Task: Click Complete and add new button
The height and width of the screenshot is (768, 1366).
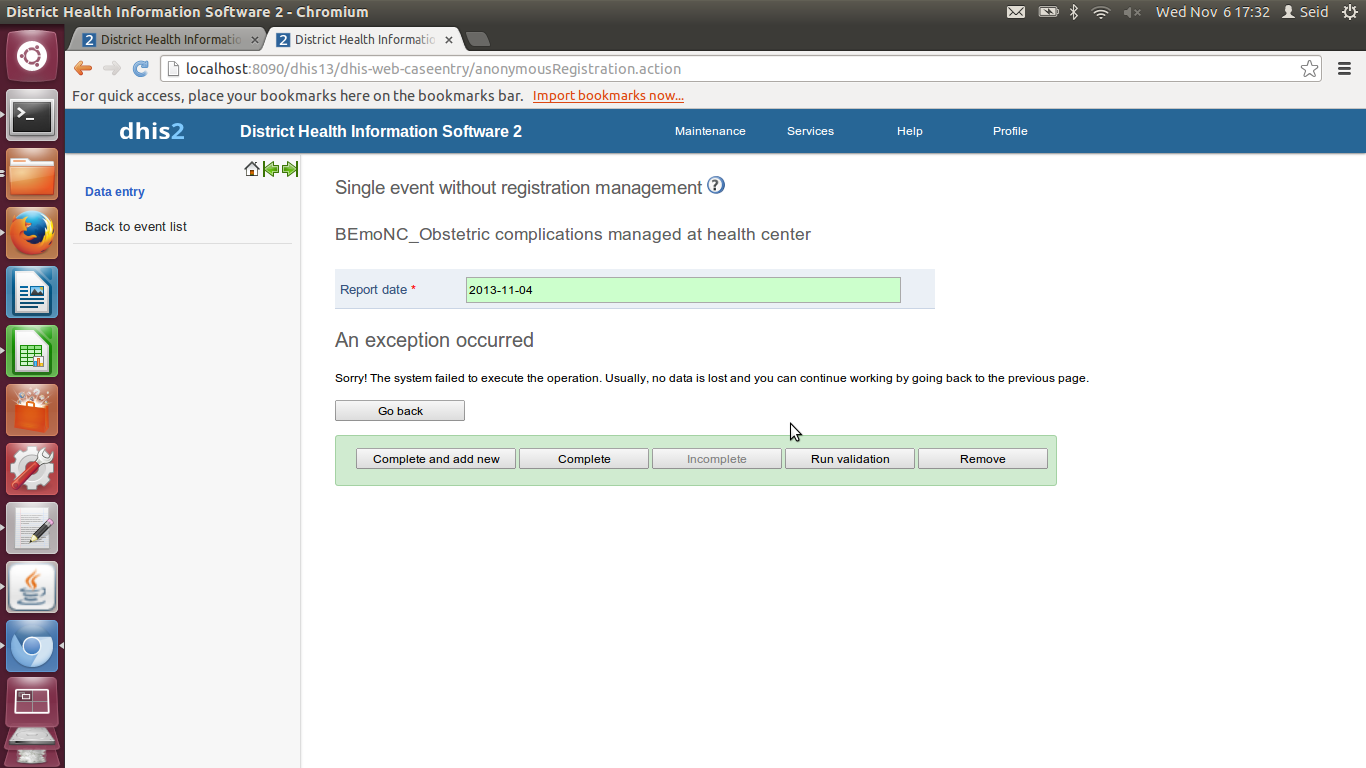Action: 436,459
